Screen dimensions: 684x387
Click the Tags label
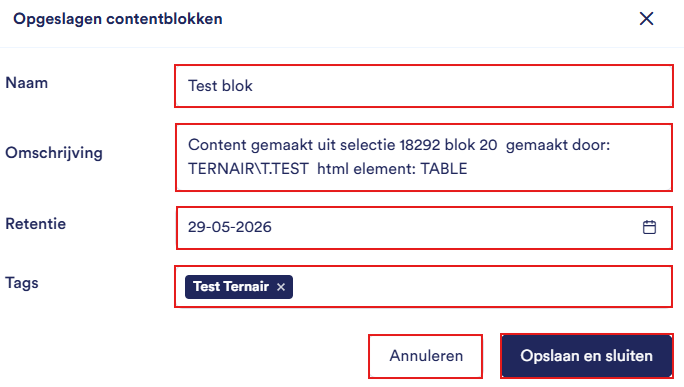(22, 283)
